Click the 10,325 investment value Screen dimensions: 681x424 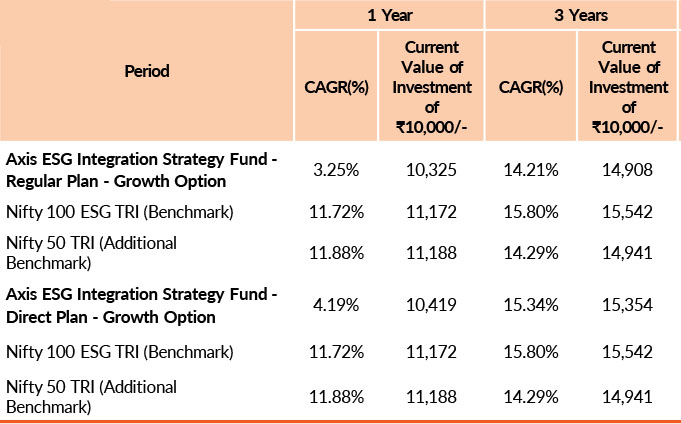433,170
